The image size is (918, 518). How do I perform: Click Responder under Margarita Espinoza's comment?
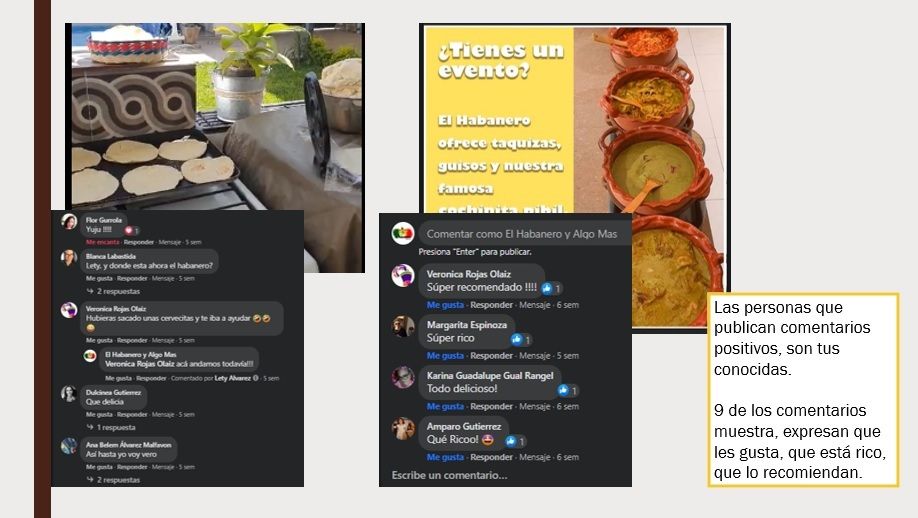pyautogui.click(x=491, y=356)
